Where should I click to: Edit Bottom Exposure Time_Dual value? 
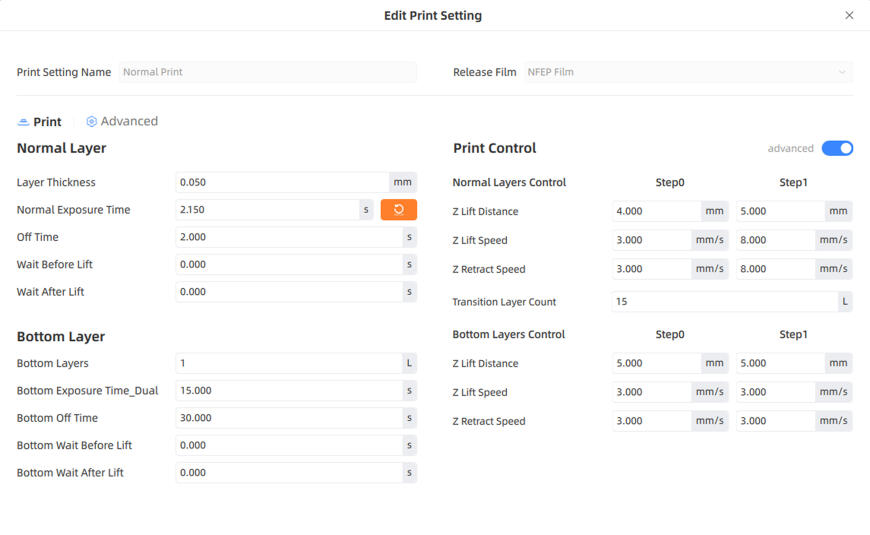point(289,391)
